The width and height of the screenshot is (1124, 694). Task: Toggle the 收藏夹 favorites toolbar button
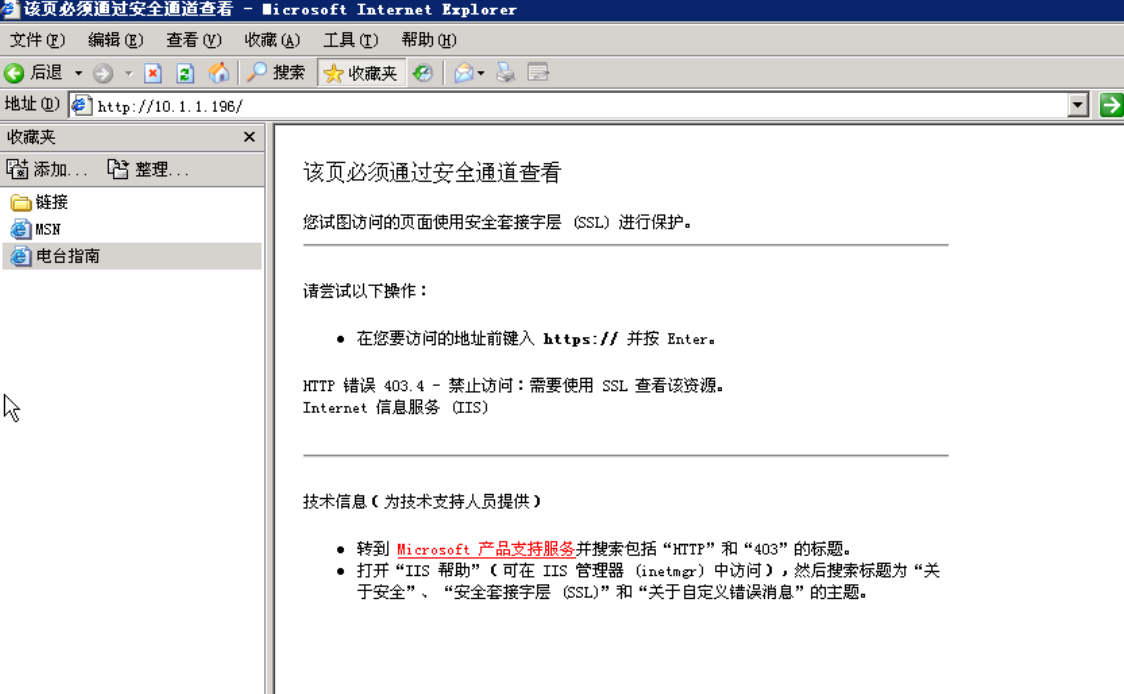[x=361, y=73]
